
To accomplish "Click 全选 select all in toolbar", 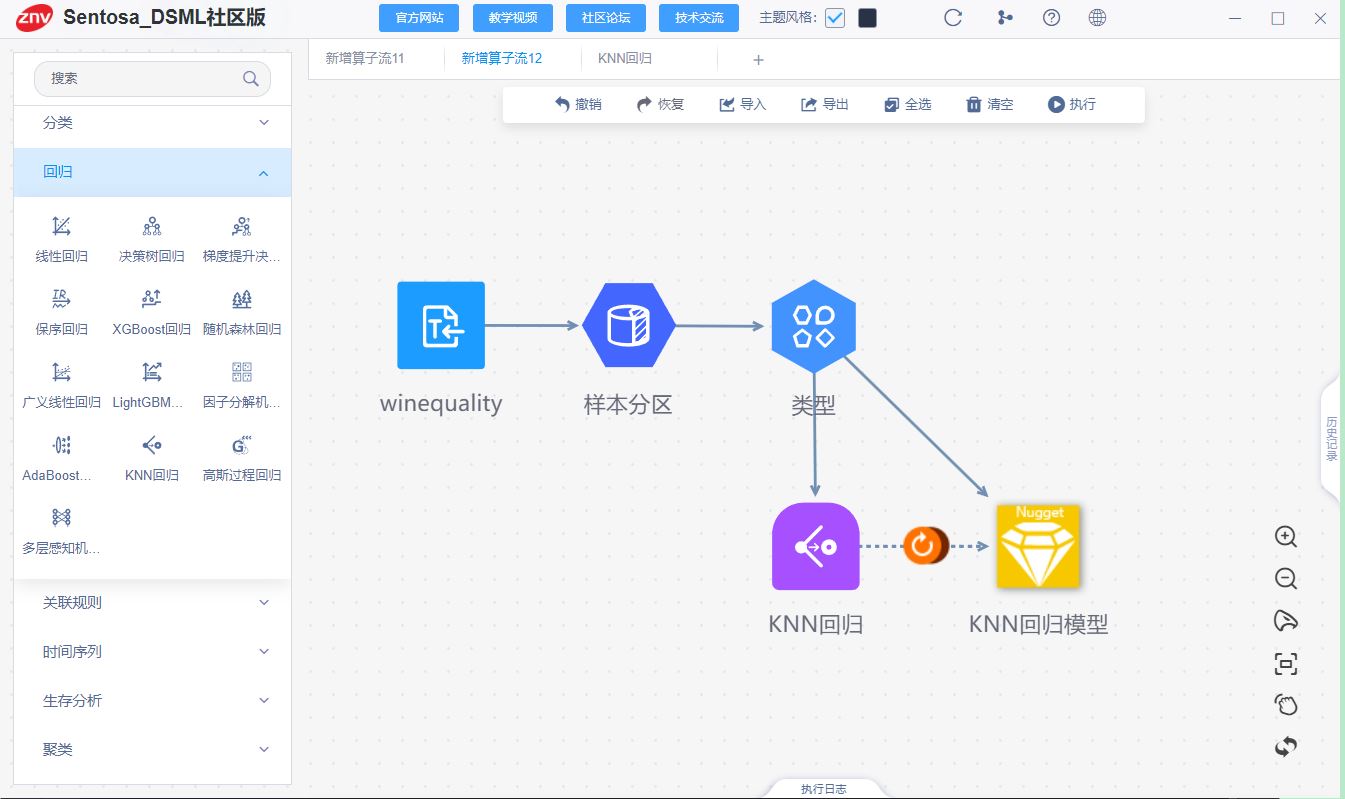I will click(x=907, y=104).
